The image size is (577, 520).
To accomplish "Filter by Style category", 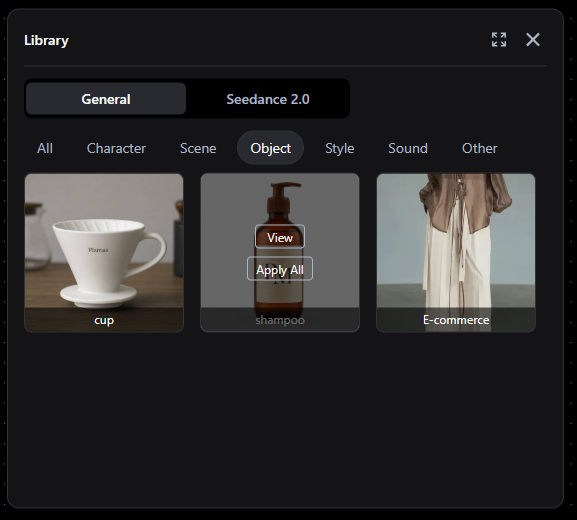I will tap(340, 148).
